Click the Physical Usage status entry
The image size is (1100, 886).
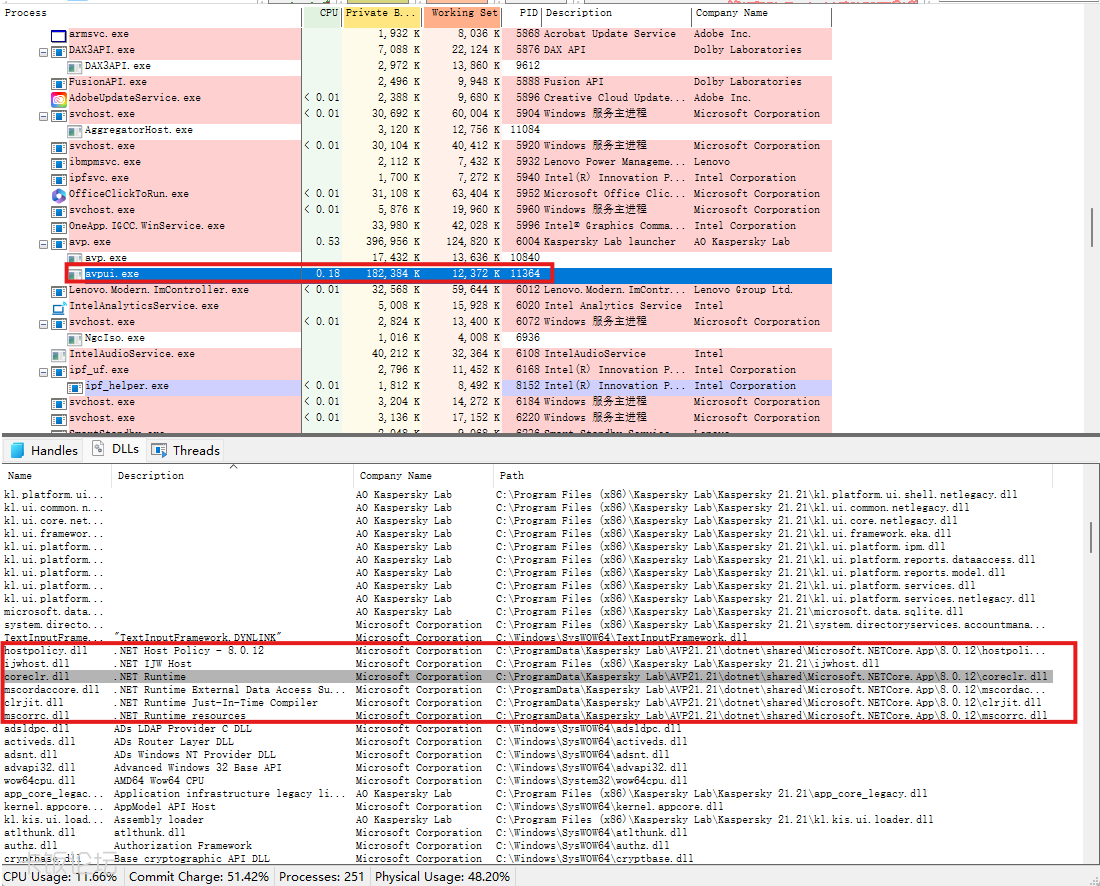point(443,877)
